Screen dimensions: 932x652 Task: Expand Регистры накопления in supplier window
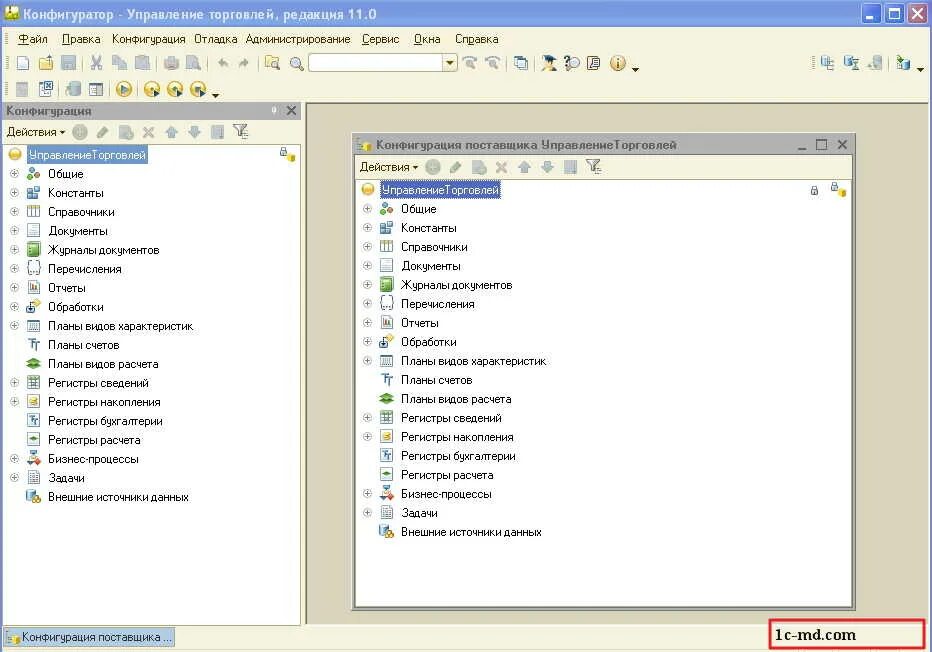pos(367,437)
